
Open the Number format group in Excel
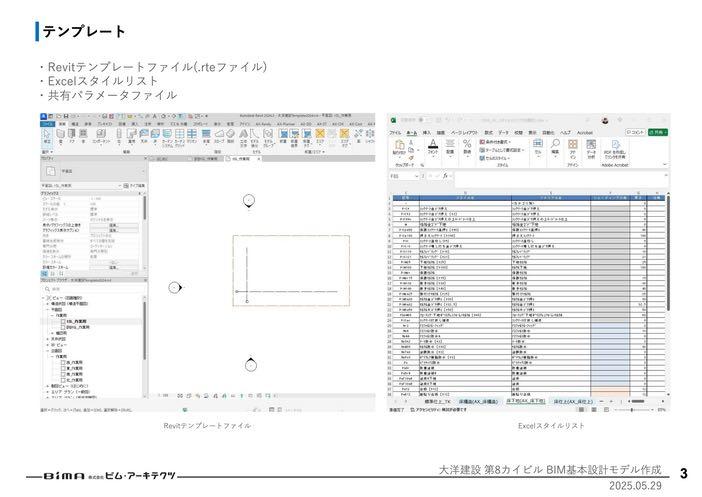467,147
